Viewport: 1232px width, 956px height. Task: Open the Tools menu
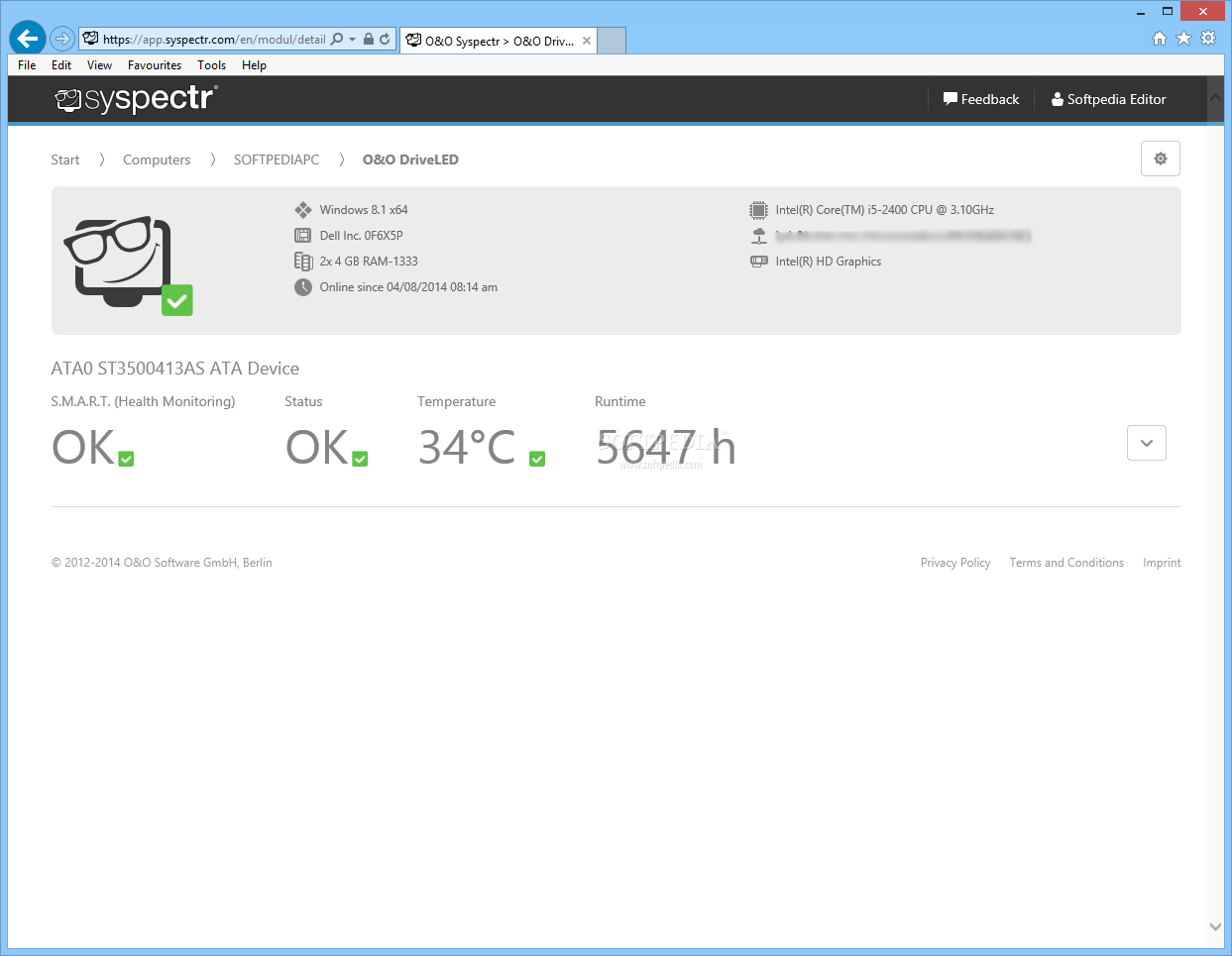point(211,65)
